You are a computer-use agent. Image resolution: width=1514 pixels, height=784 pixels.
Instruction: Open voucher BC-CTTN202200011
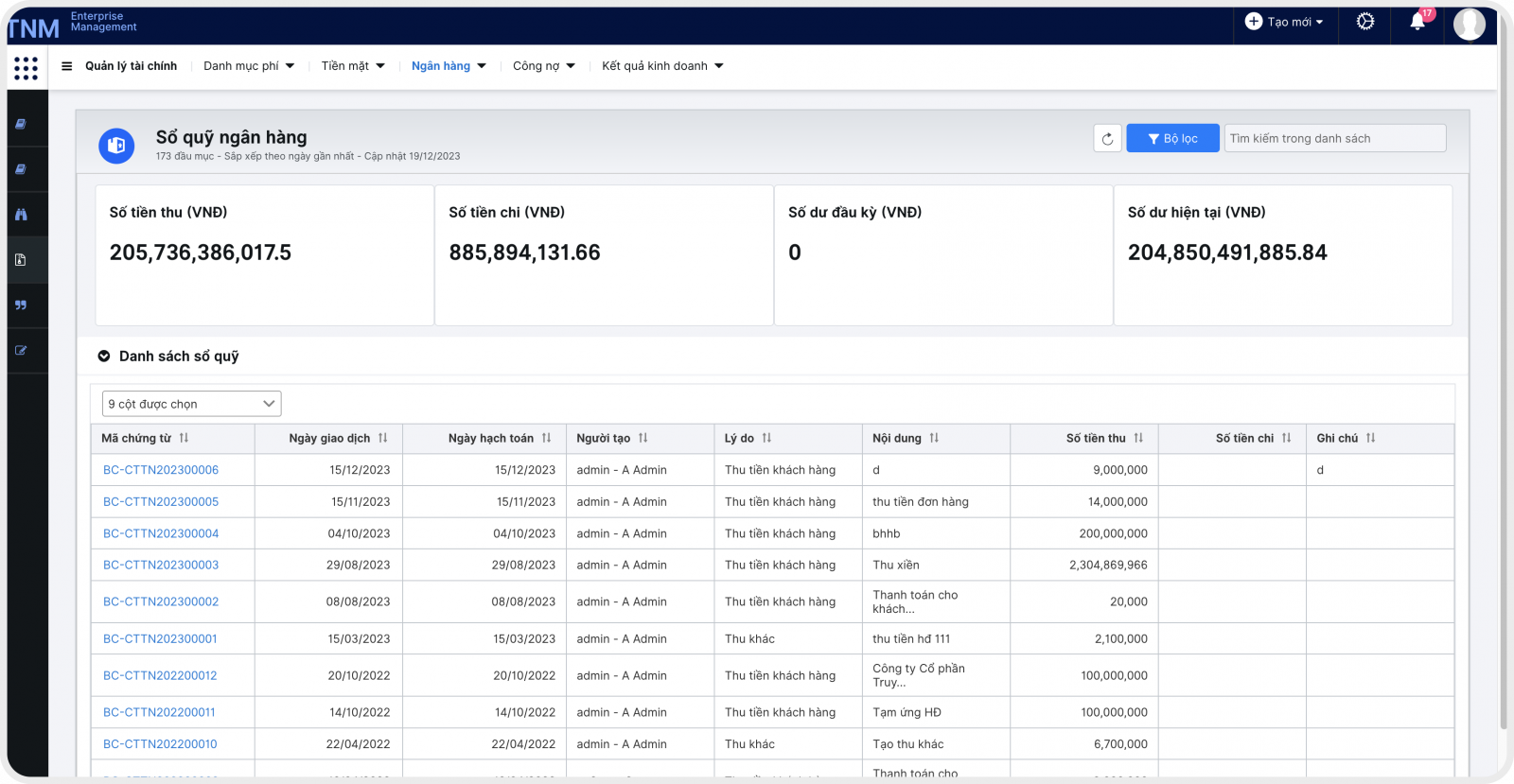click(159, 712)
